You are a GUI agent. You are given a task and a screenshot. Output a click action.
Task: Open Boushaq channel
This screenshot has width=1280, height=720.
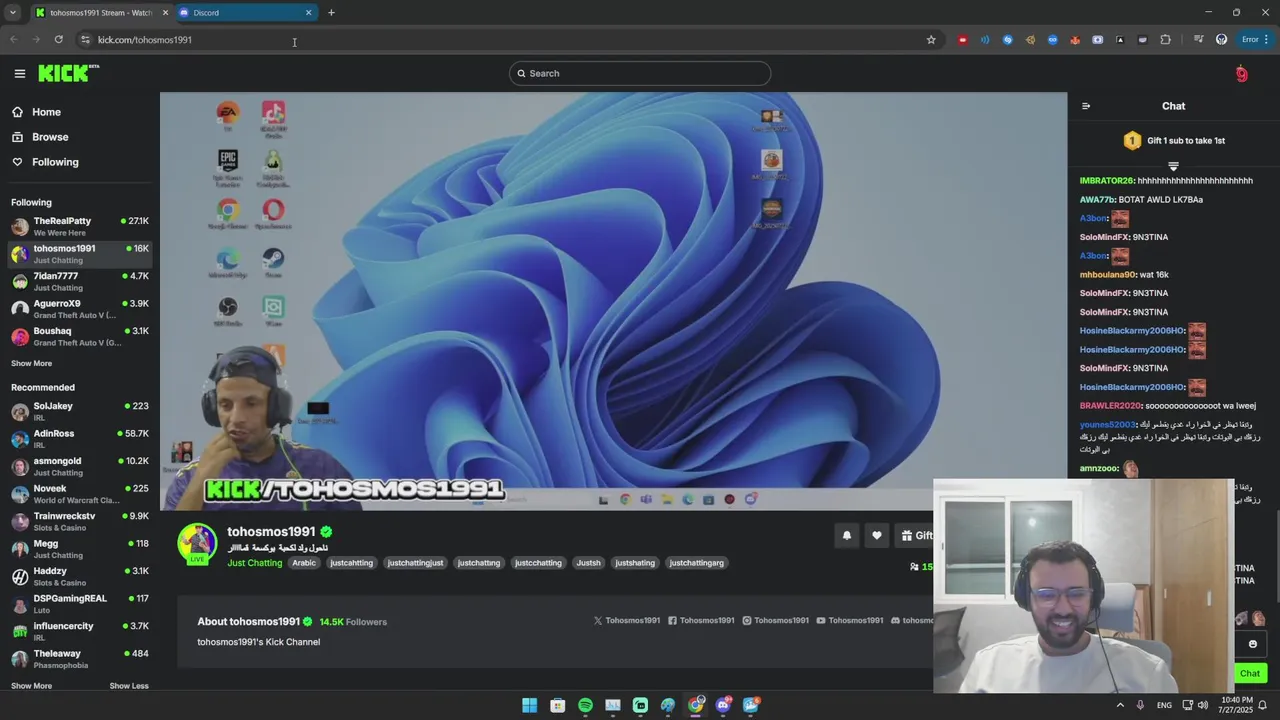click(80, 336)
